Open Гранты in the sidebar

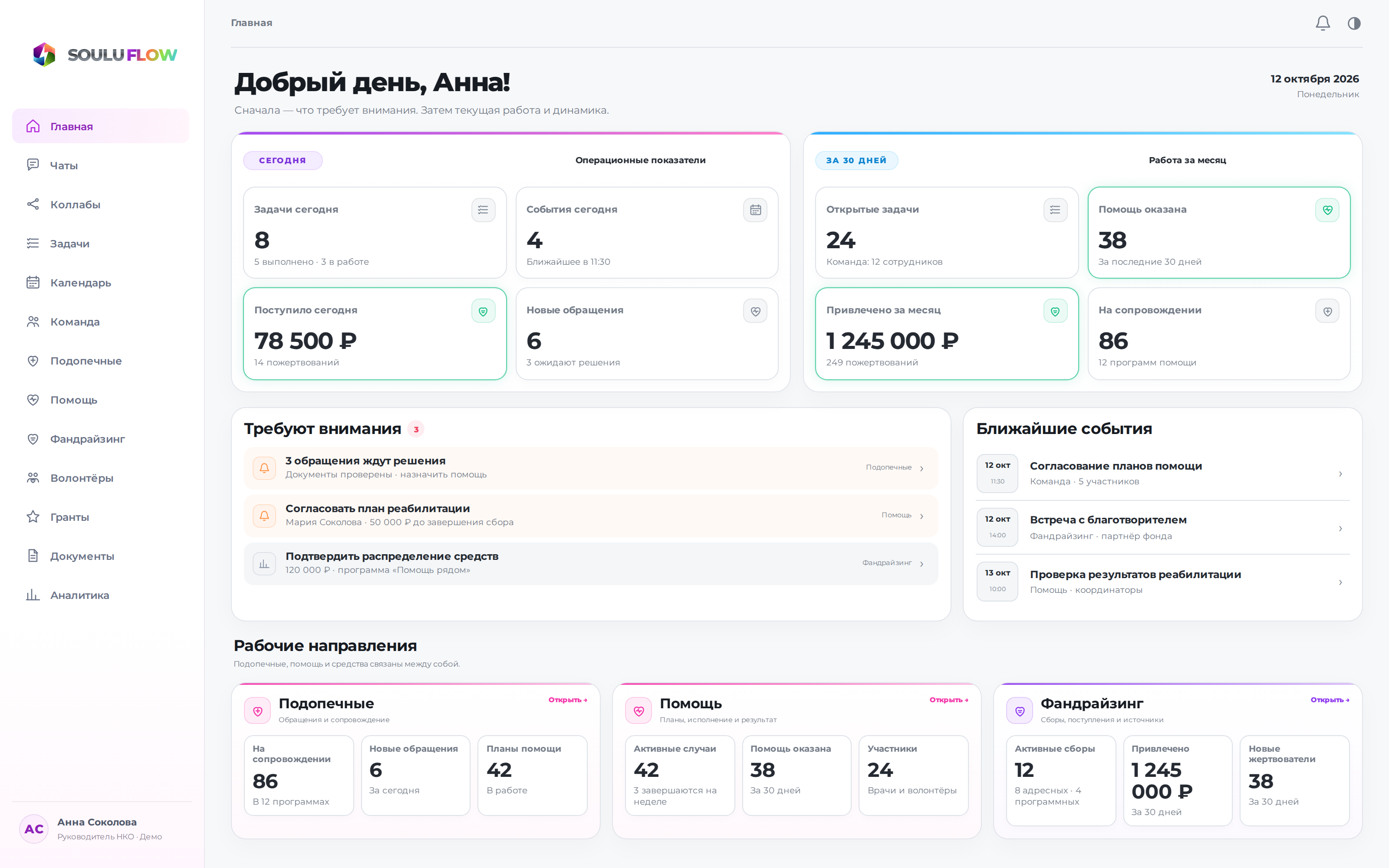(x=100, y=516)
